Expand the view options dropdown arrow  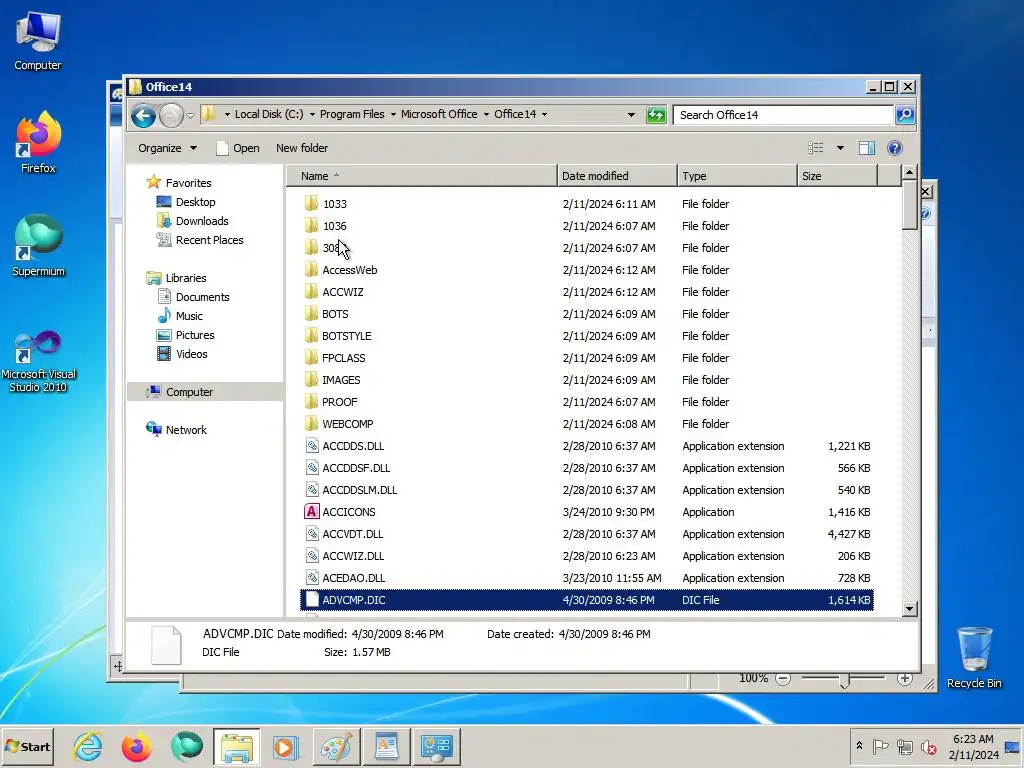[840, 148]
